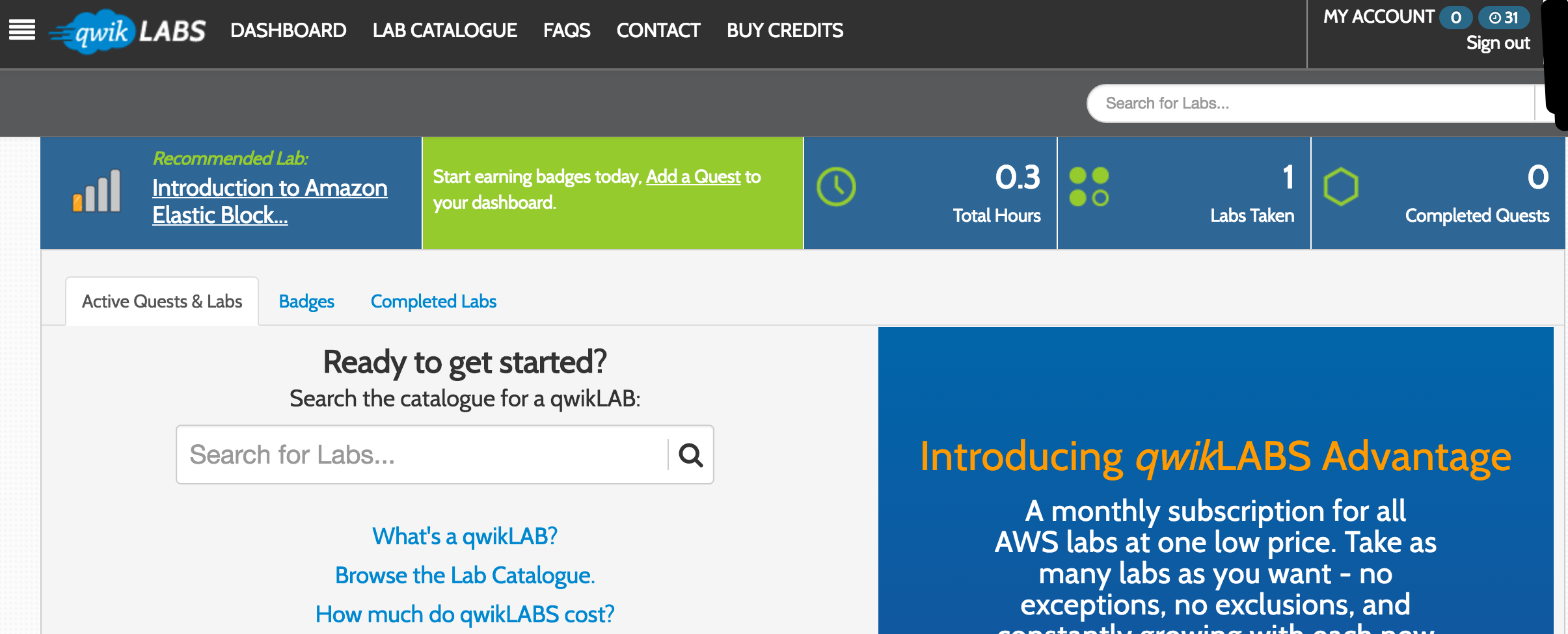Click the Sign out link
The height and width of the screenshot is (634, 1568).
pyautogui.click(x=1498, y=44)
